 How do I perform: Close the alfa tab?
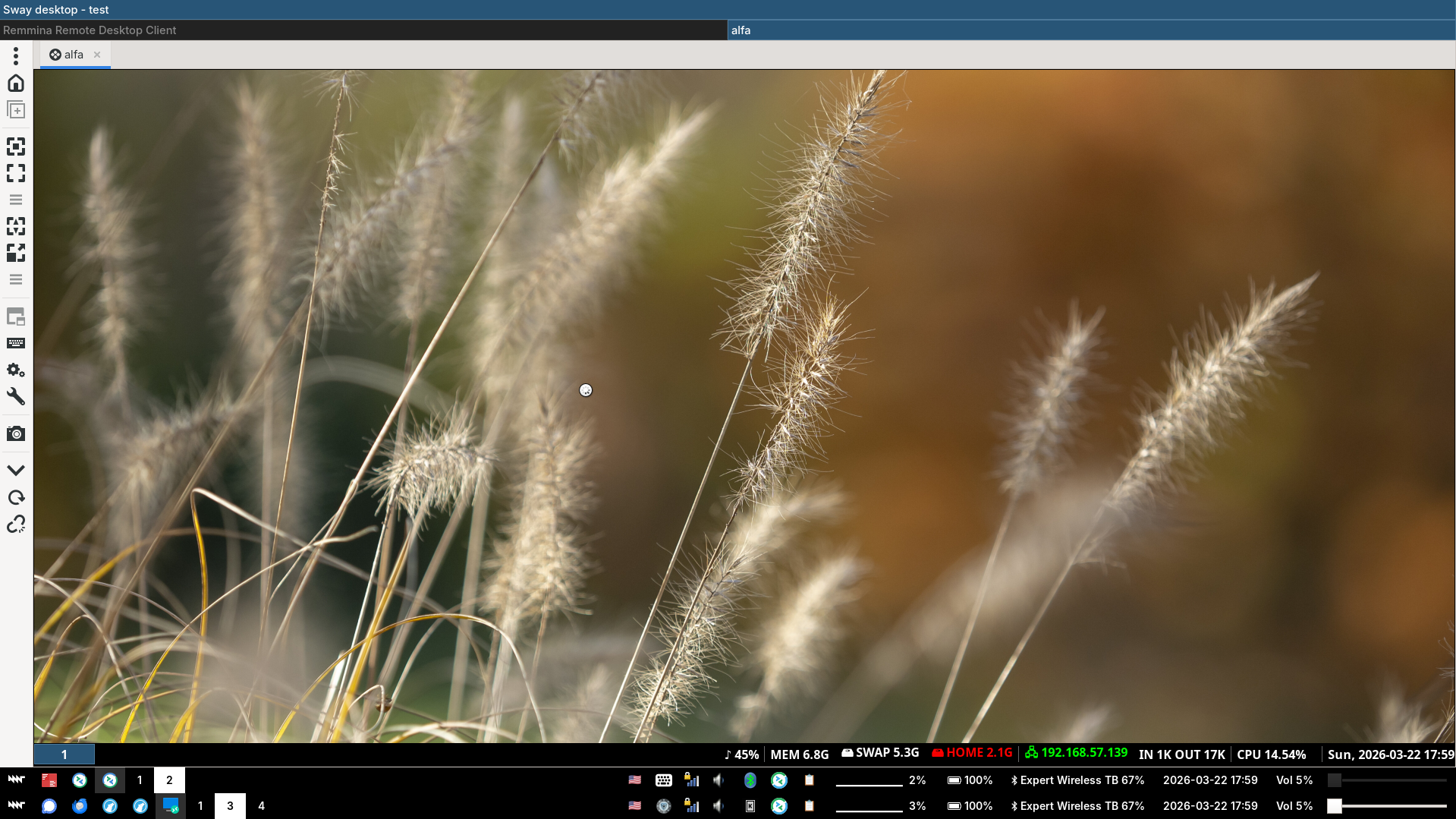97,55
